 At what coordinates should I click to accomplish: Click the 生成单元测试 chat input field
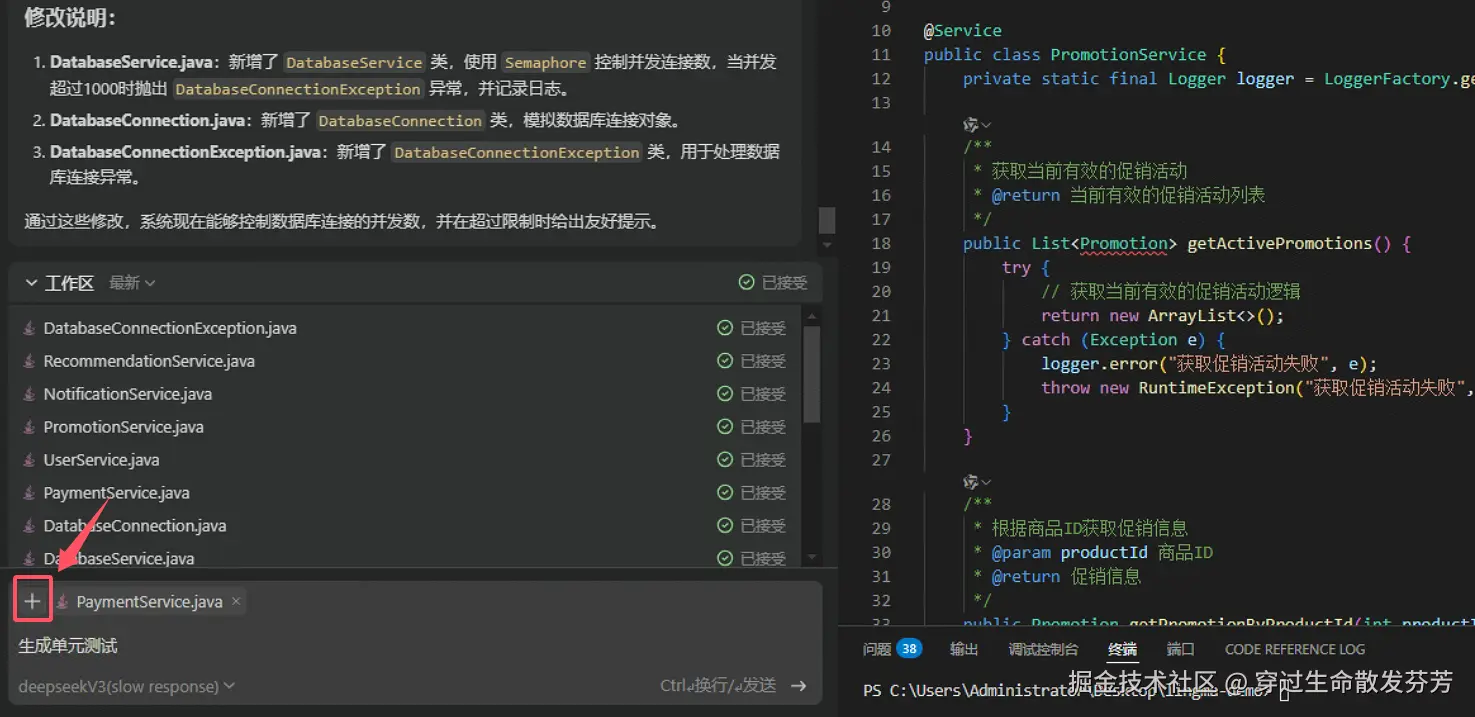tap(415, 646)
